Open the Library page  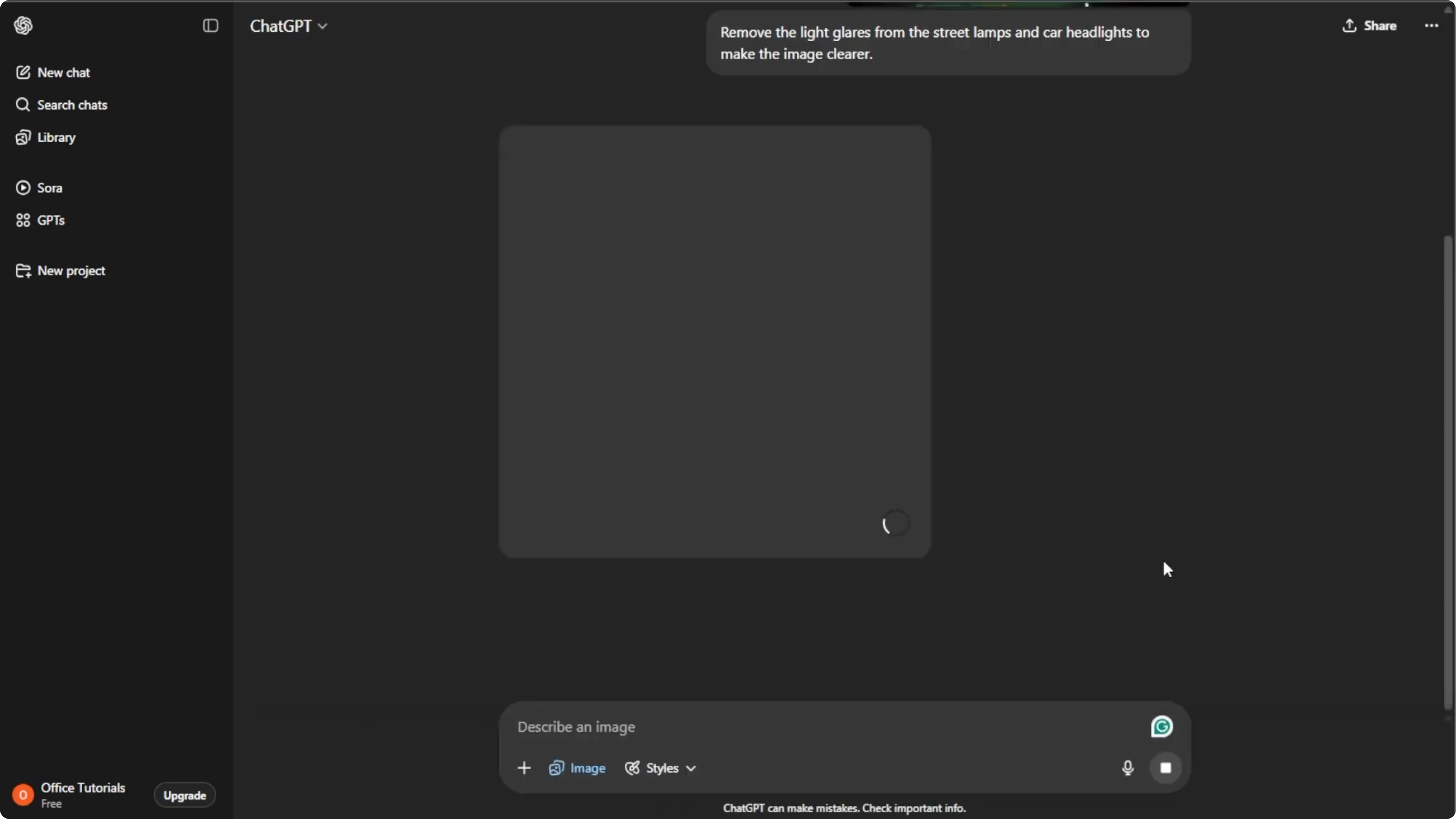(45, 137)
